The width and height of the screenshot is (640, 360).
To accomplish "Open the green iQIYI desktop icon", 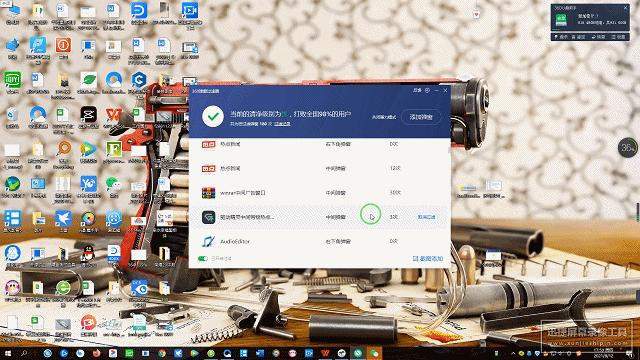I will 13,80.
